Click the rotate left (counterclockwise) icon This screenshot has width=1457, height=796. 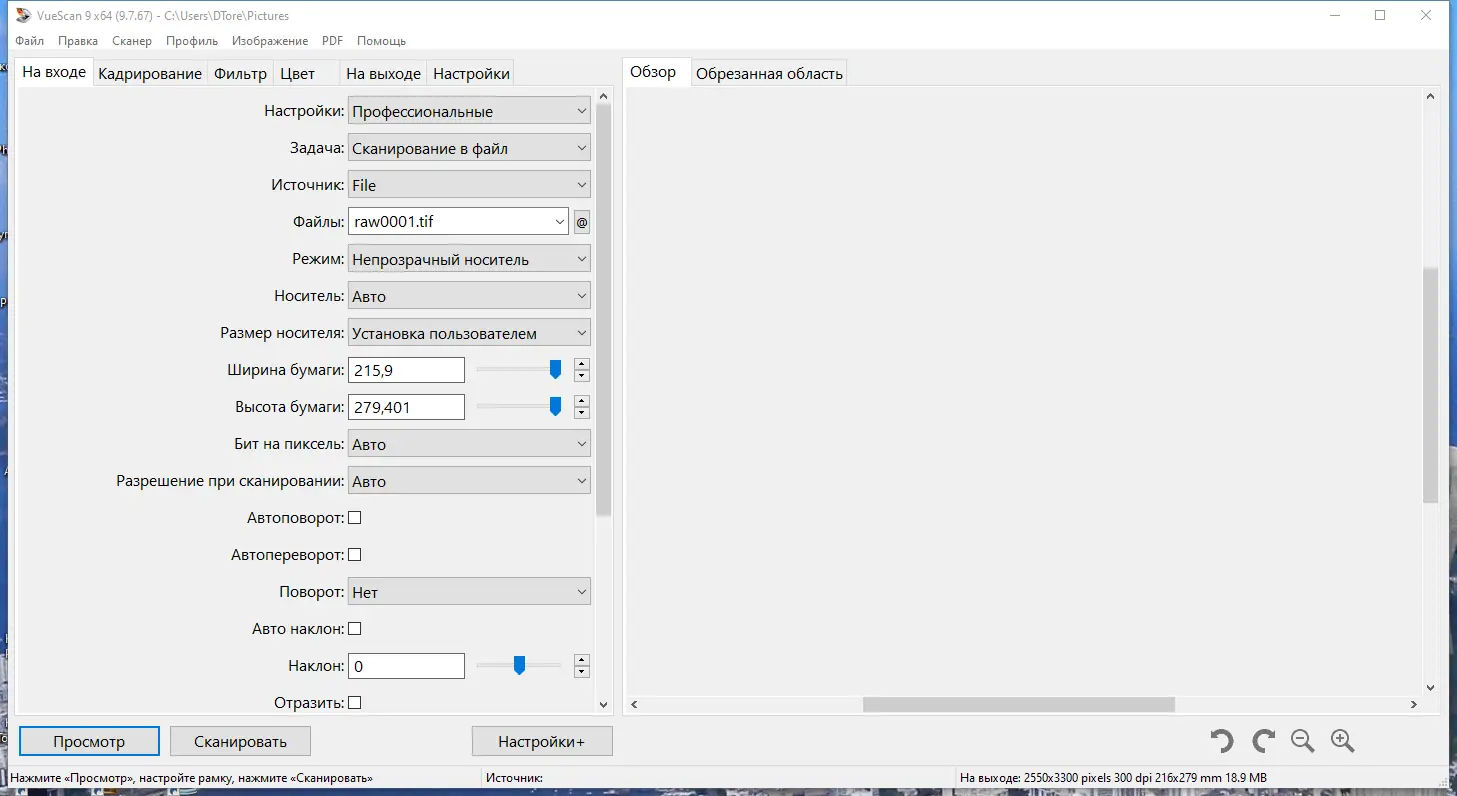pyautogui.click(x=1221, y=741)
